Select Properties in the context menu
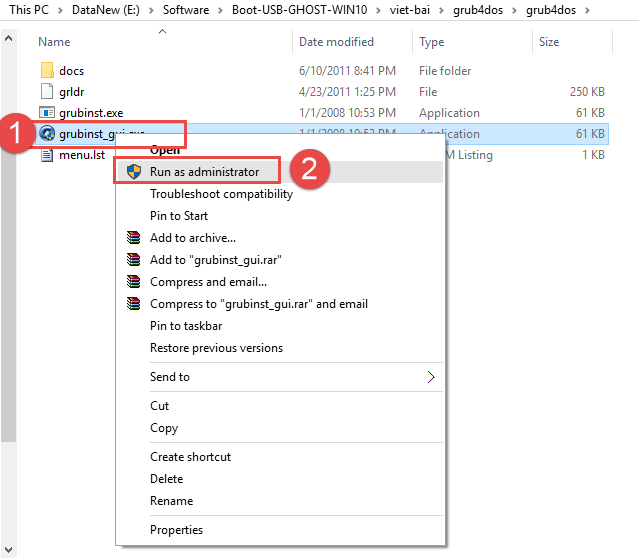Image resolution: width=639 pixels, height=560 pixels. click(x=176, y=530)
